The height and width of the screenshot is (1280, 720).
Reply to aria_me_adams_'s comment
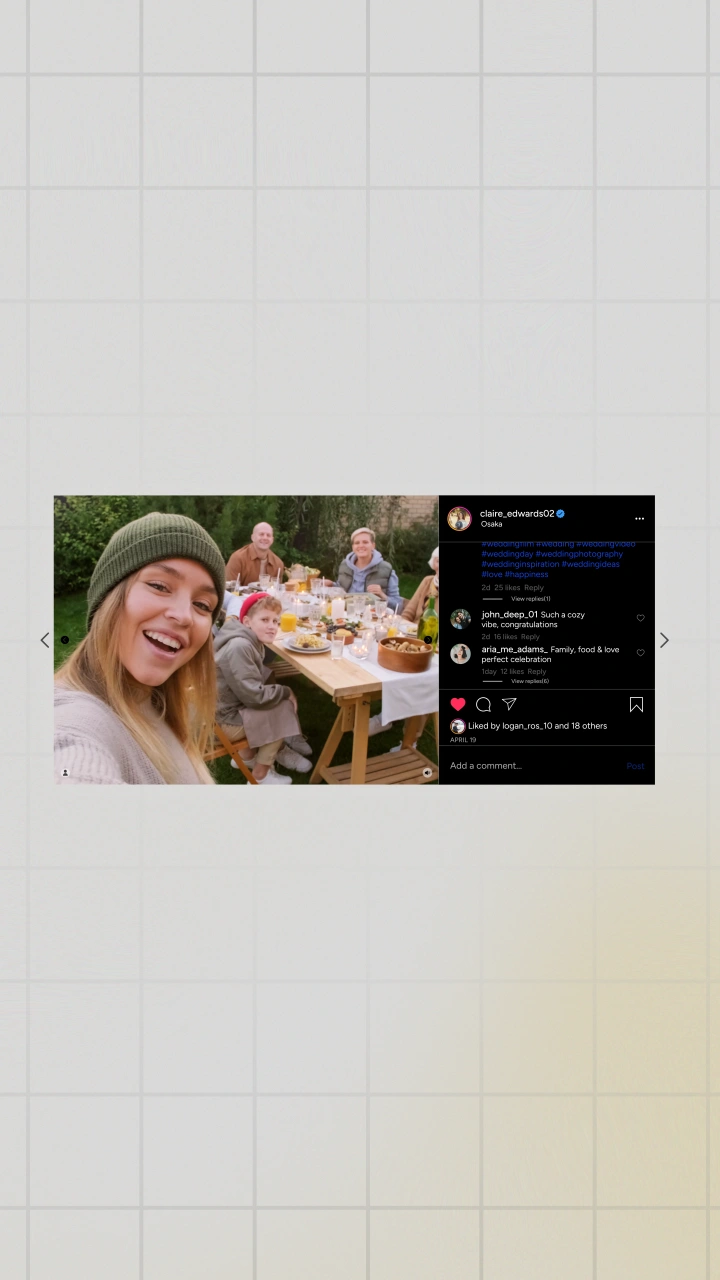(x=537, y=672)
